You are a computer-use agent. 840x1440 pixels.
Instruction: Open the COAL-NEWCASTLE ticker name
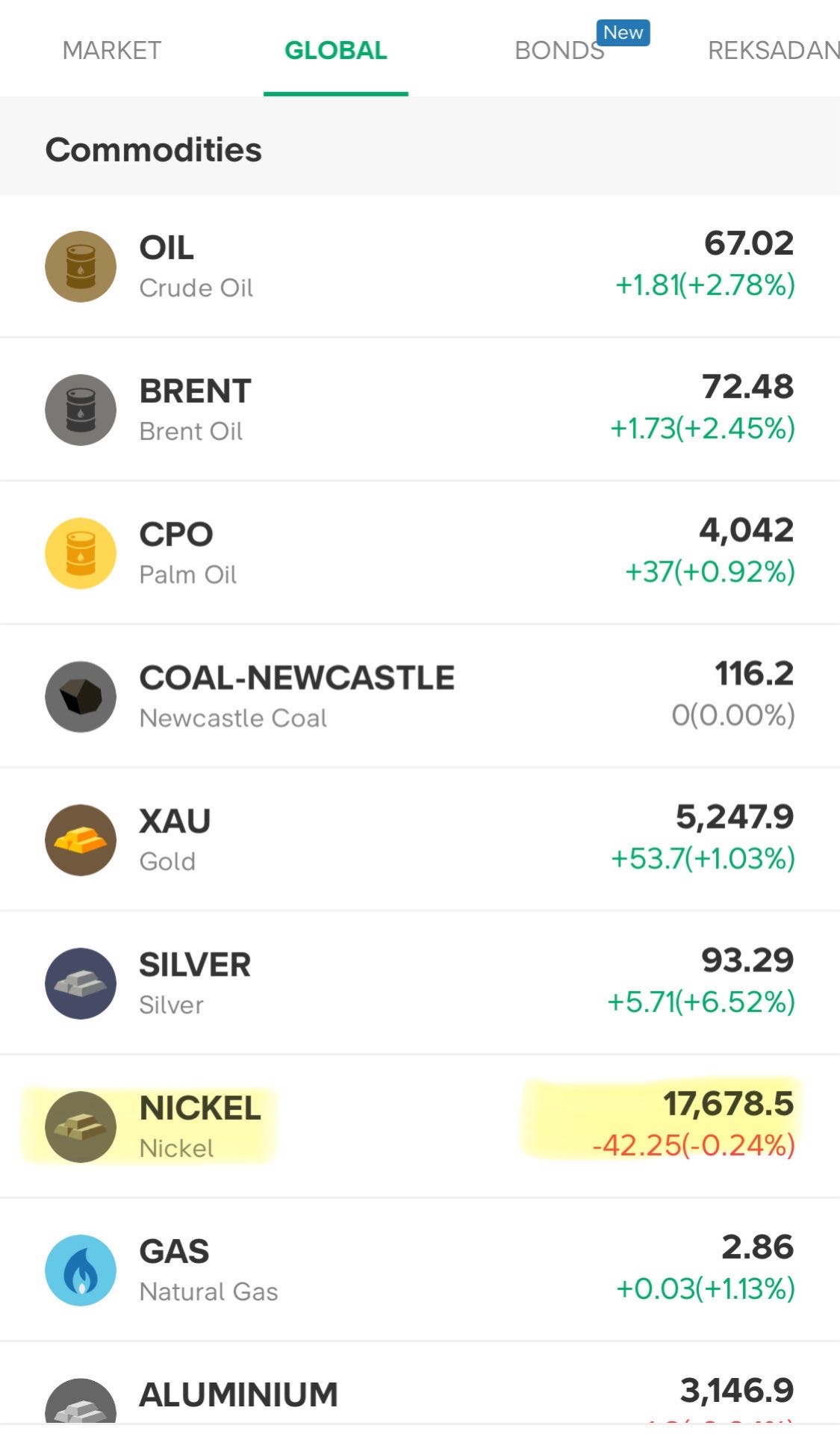coord(296,678)
